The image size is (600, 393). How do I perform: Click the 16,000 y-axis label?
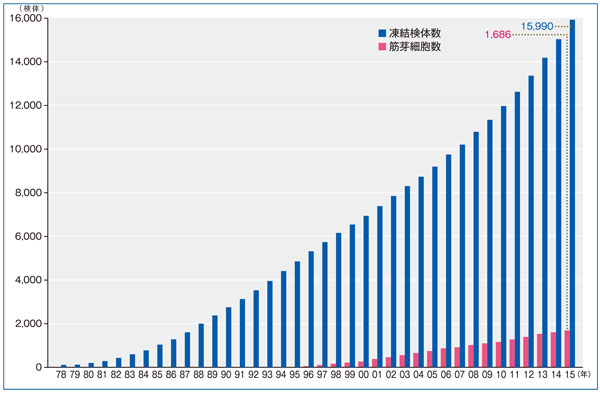point(26,18)
